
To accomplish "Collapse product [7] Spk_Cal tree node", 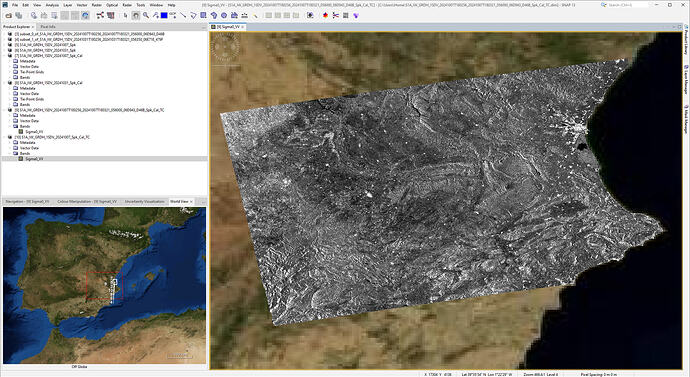I will point(5,56).
